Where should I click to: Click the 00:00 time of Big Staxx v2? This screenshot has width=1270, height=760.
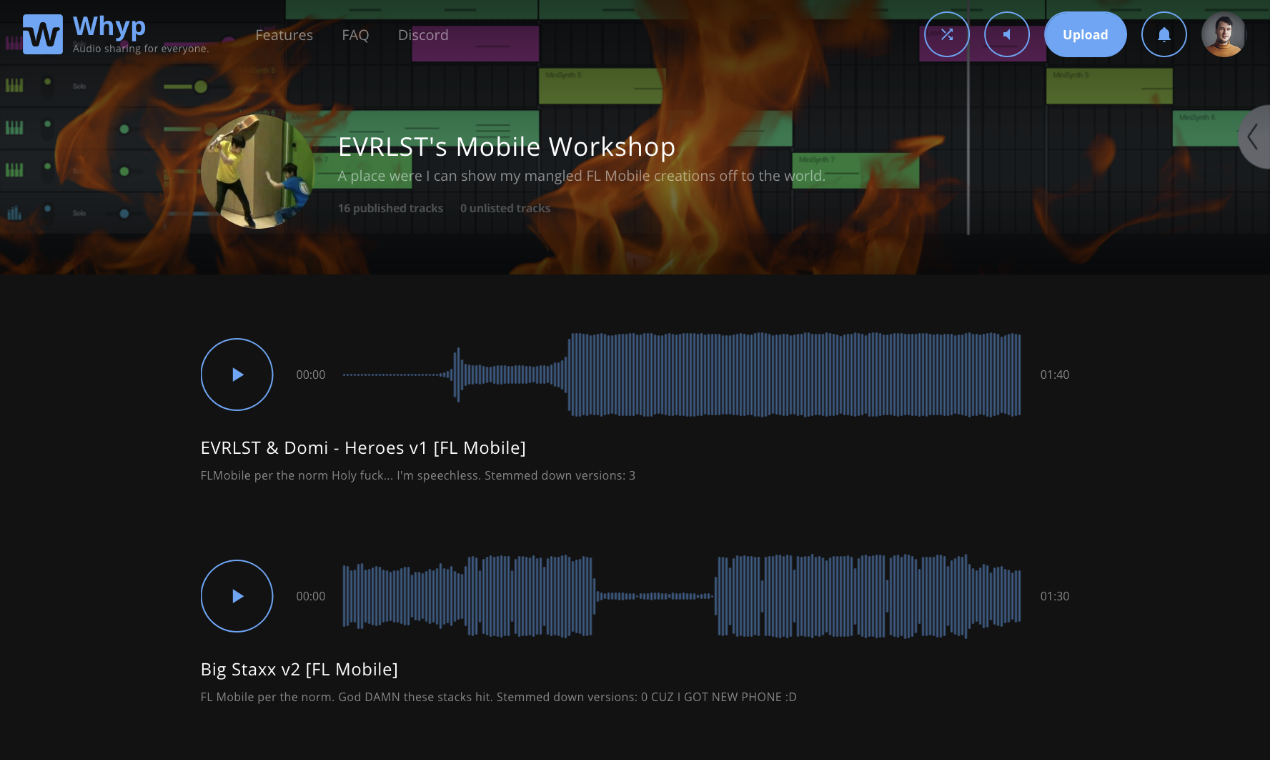click(x=311, y=596)
